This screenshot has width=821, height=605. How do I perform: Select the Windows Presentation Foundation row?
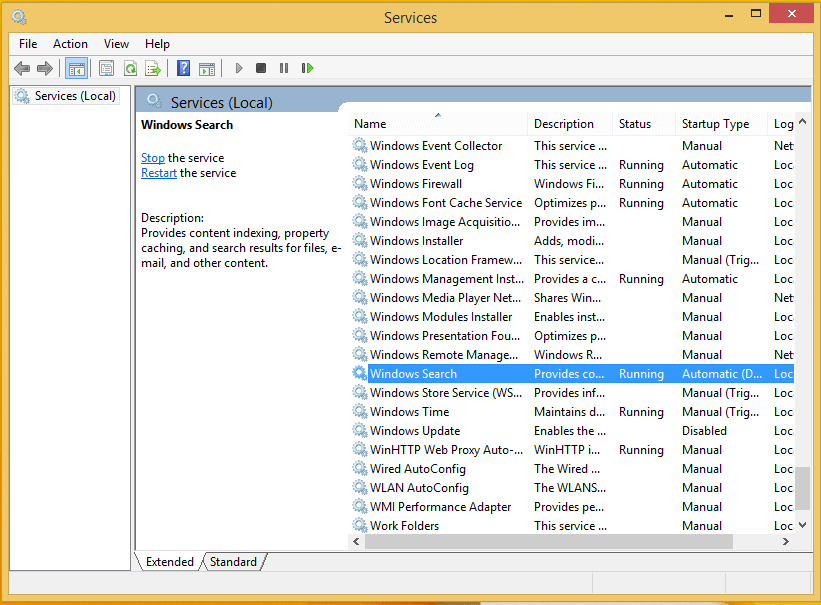[x=572, y=336]
